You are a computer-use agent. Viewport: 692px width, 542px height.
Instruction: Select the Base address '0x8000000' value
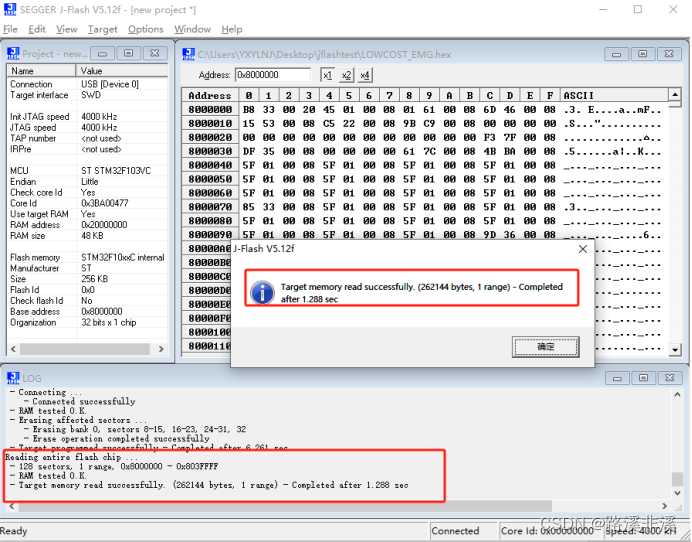102,311
